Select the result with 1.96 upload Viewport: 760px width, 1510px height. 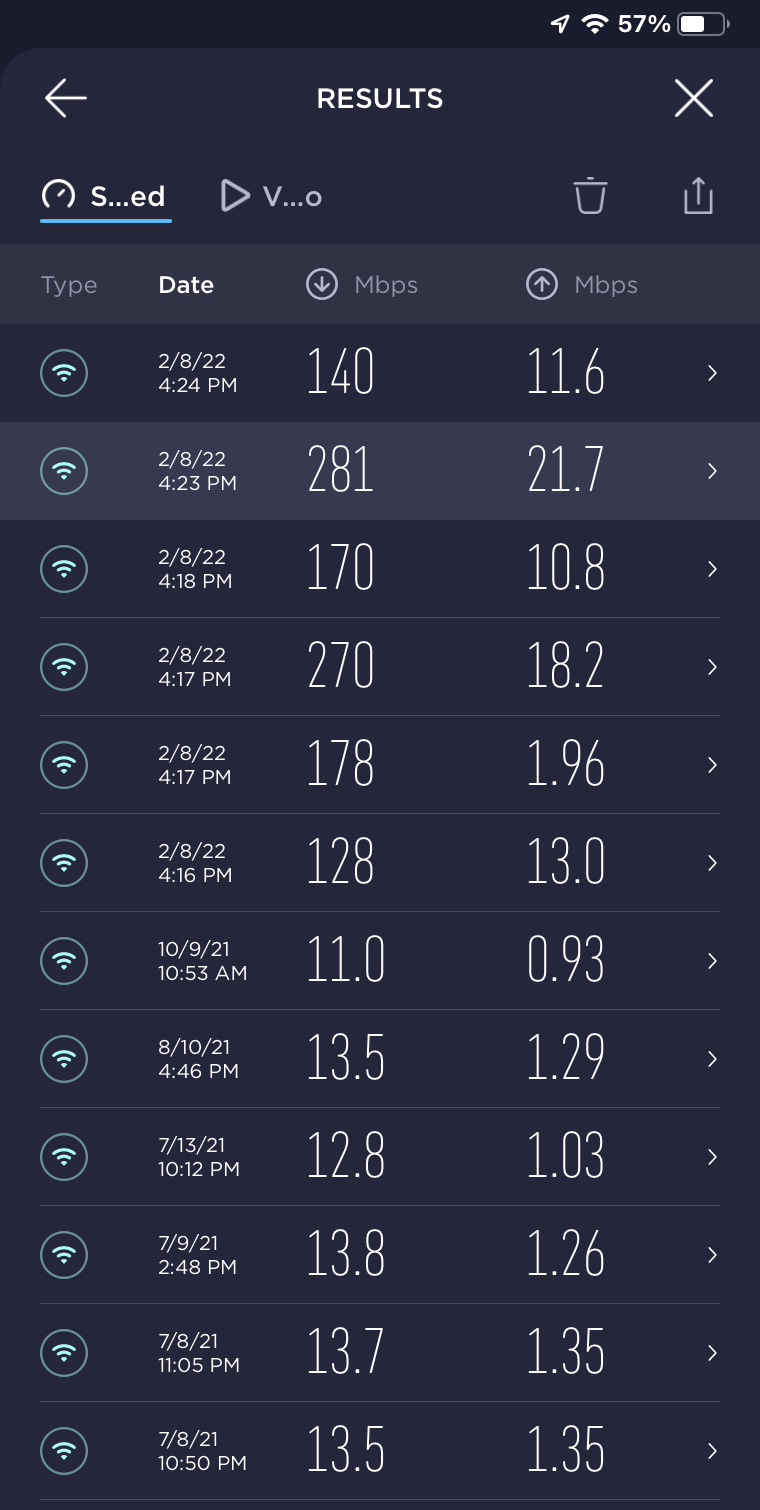[x=566, y=765]
